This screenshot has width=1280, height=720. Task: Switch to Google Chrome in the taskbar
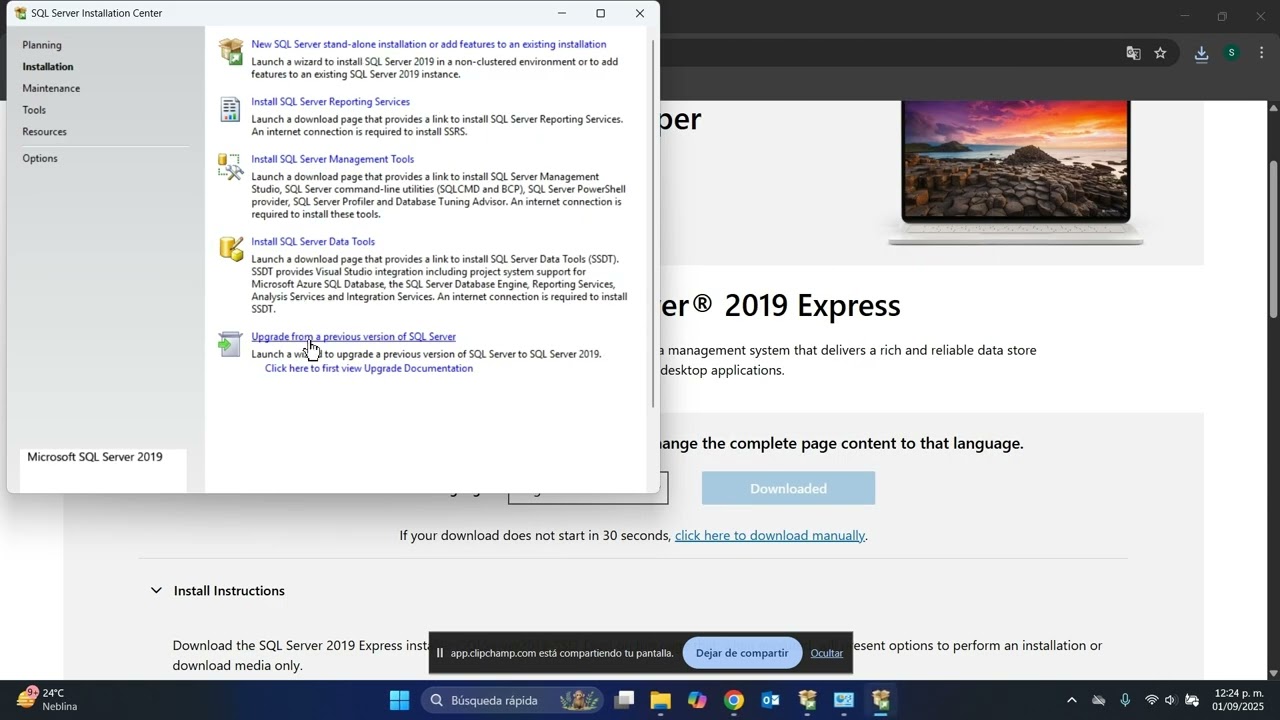click(734, 700)
